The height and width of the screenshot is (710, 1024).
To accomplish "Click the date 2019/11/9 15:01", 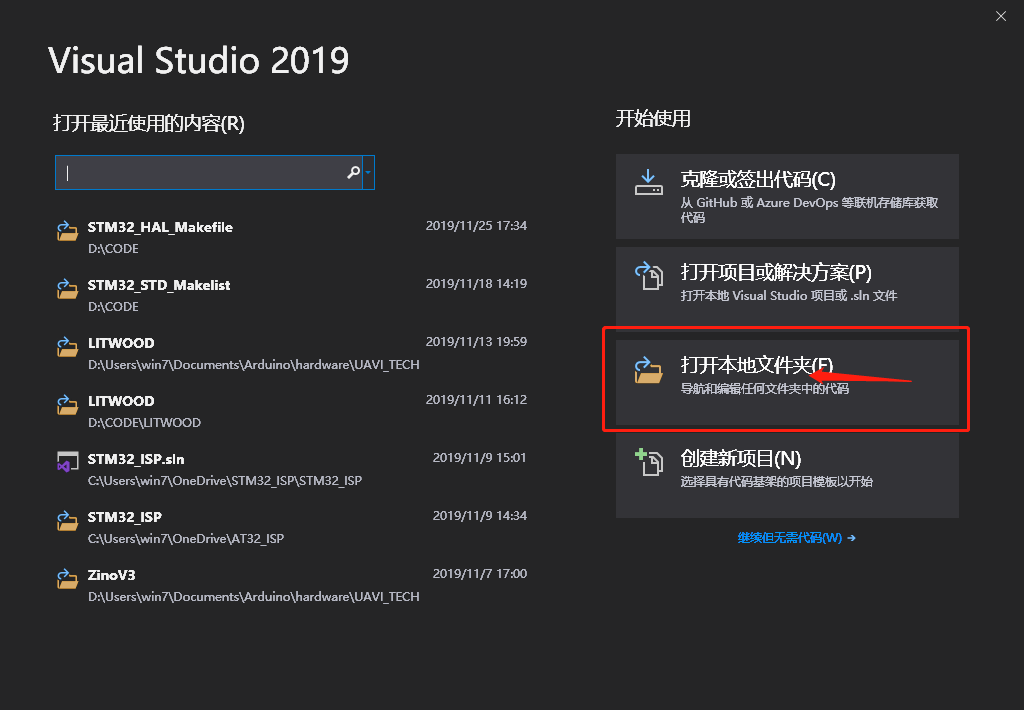I will pos(479,457).
